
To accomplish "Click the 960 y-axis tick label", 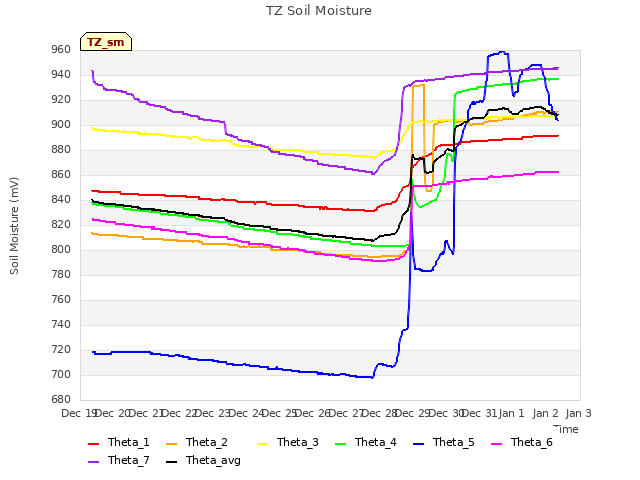I will pos(61,49).
